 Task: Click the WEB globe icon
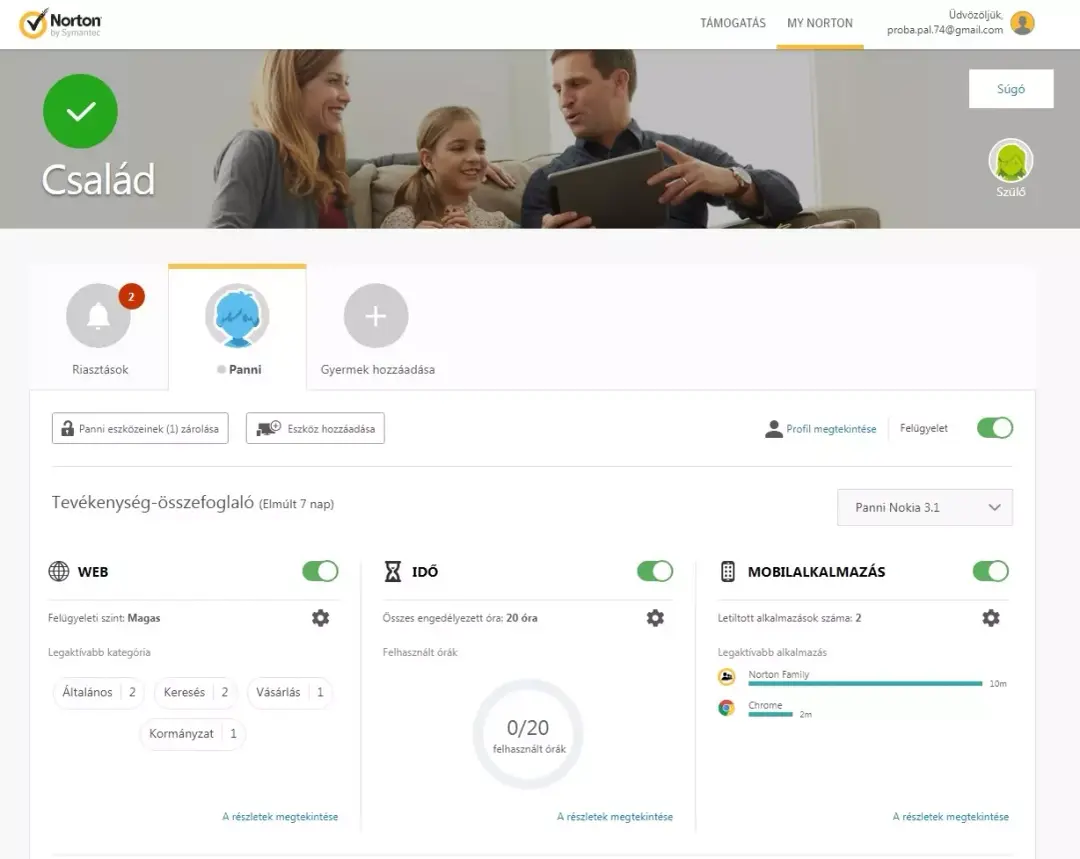[x=59, y=571]
